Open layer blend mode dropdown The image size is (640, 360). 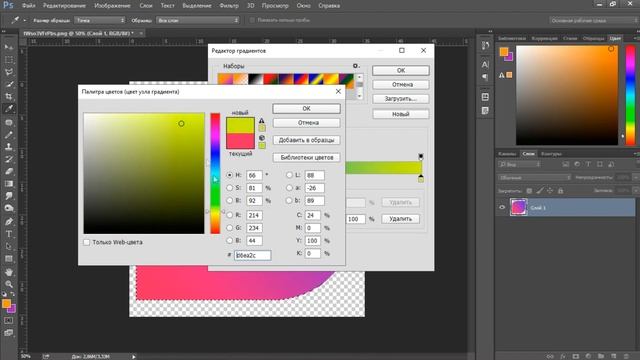pyautogui.click(x=534, y=178)
